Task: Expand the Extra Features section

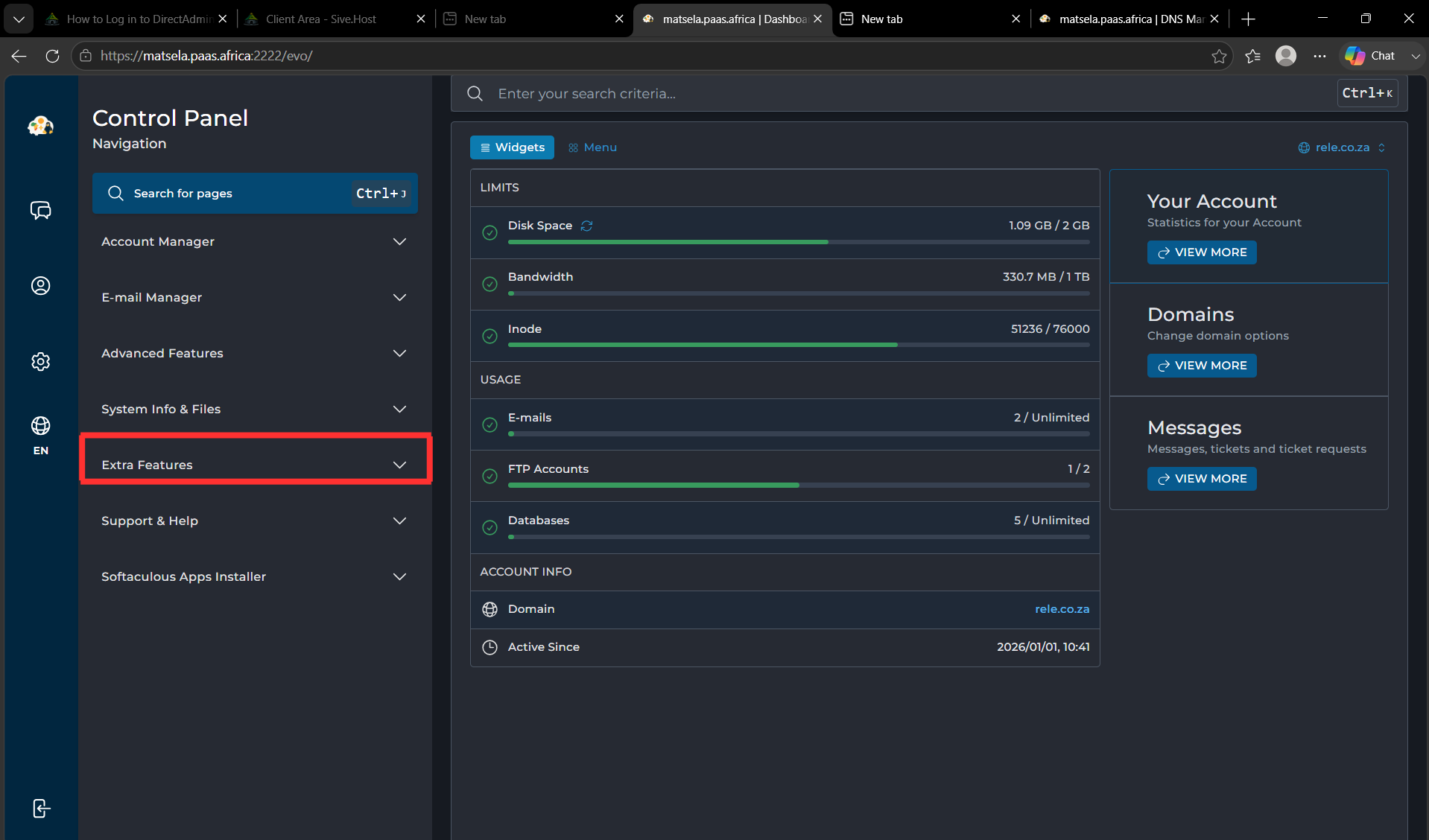Action: point(255,465)
